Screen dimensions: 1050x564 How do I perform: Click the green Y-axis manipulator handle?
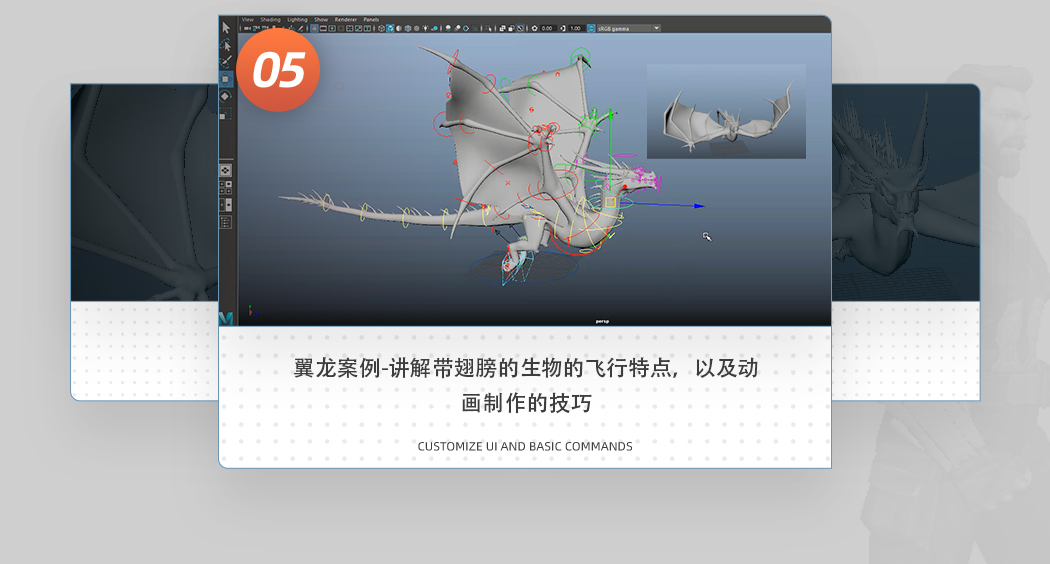[611, 115]
